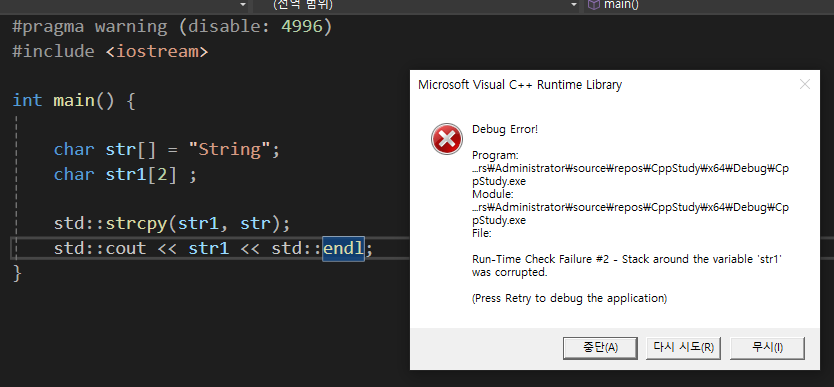Click the highlighted endl token

click(x=344, y=248)
